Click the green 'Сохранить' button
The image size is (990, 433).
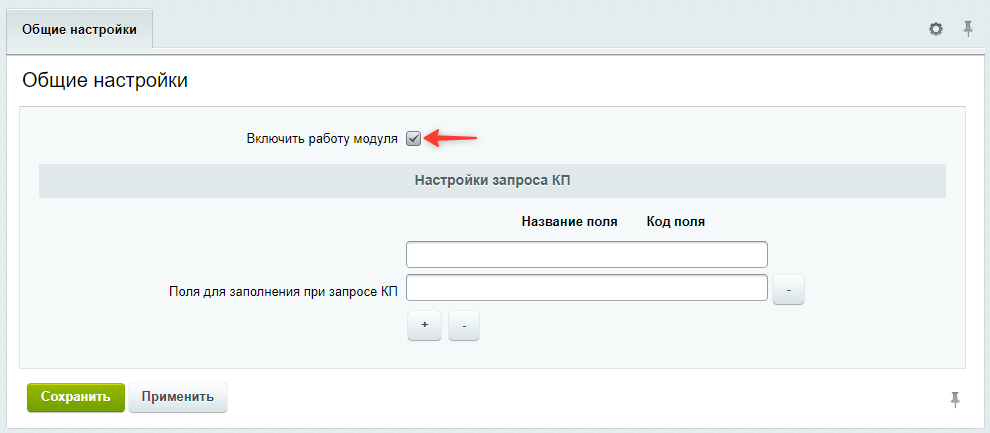coord(76,397)
